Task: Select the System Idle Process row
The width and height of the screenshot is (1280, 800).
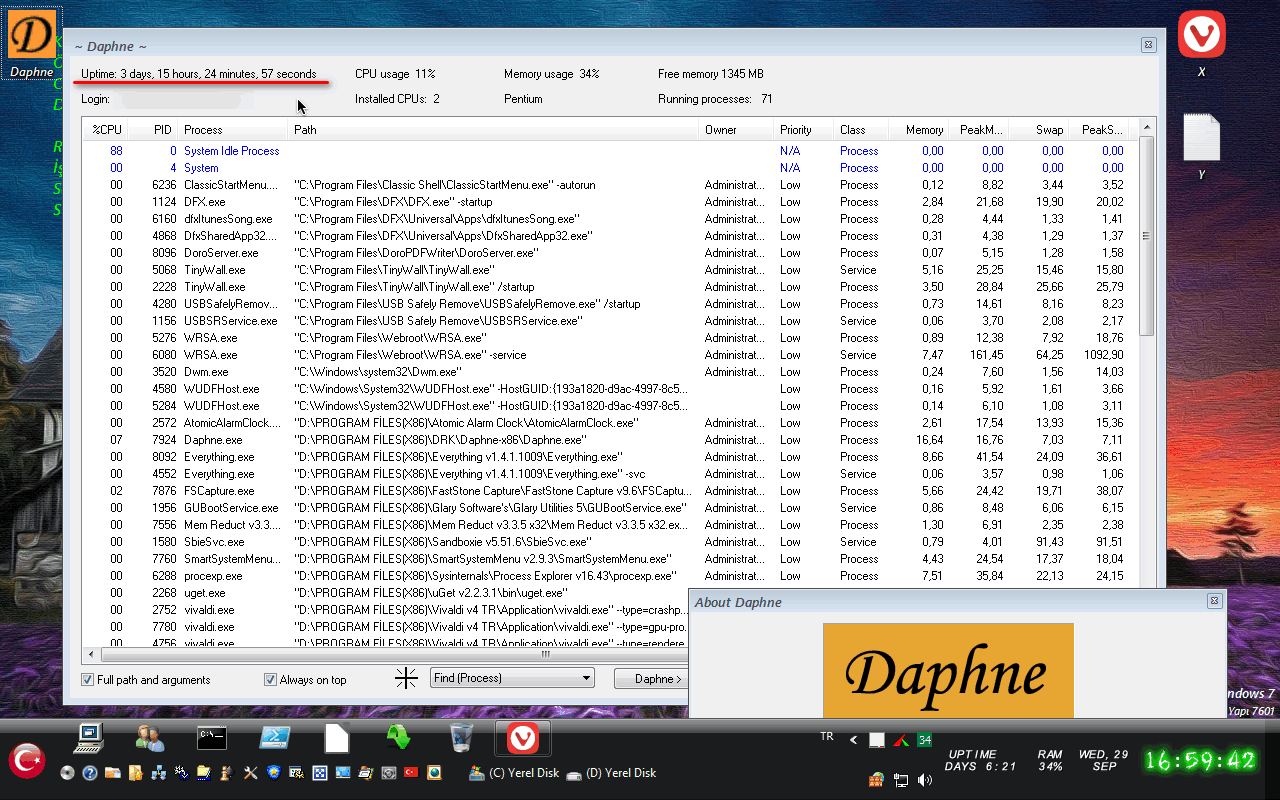Action: point(610,151)
